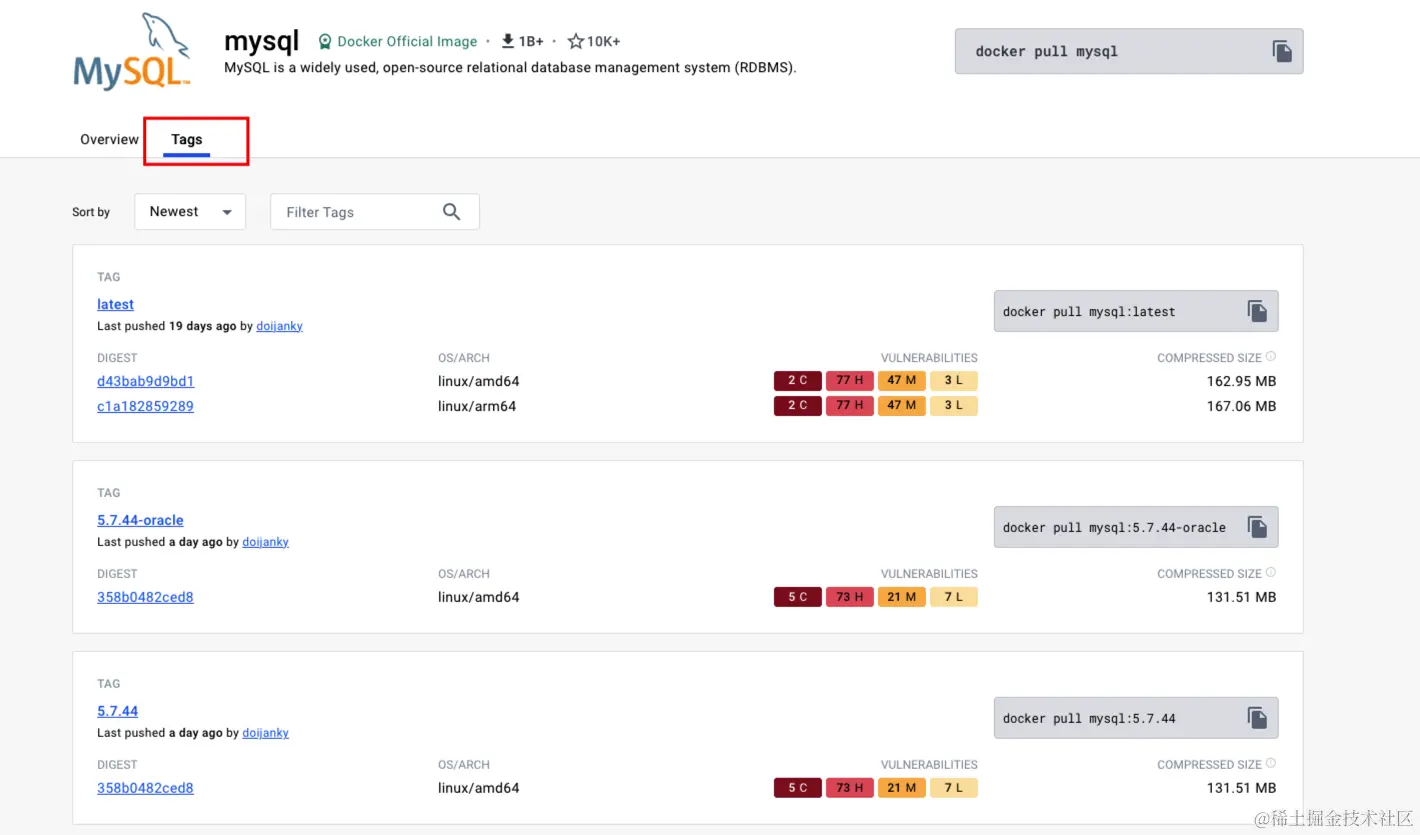The width and height of the screenshot is (1420, 835).
Task: Copy the mysql:latest pull command
Action: pos(1257,311)
